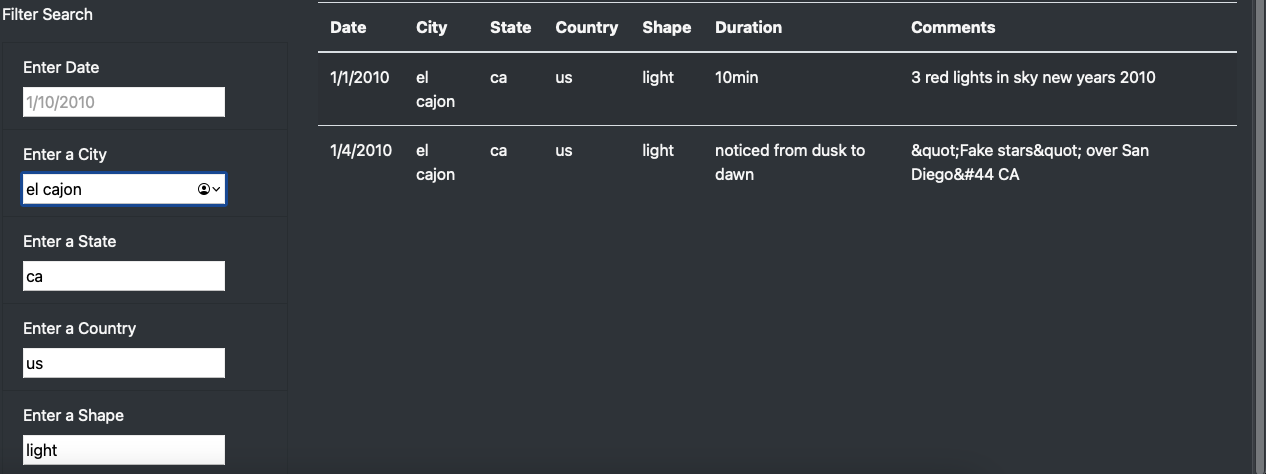Click the Filter Search heading
1266x474 pixels.
[47, 14]
